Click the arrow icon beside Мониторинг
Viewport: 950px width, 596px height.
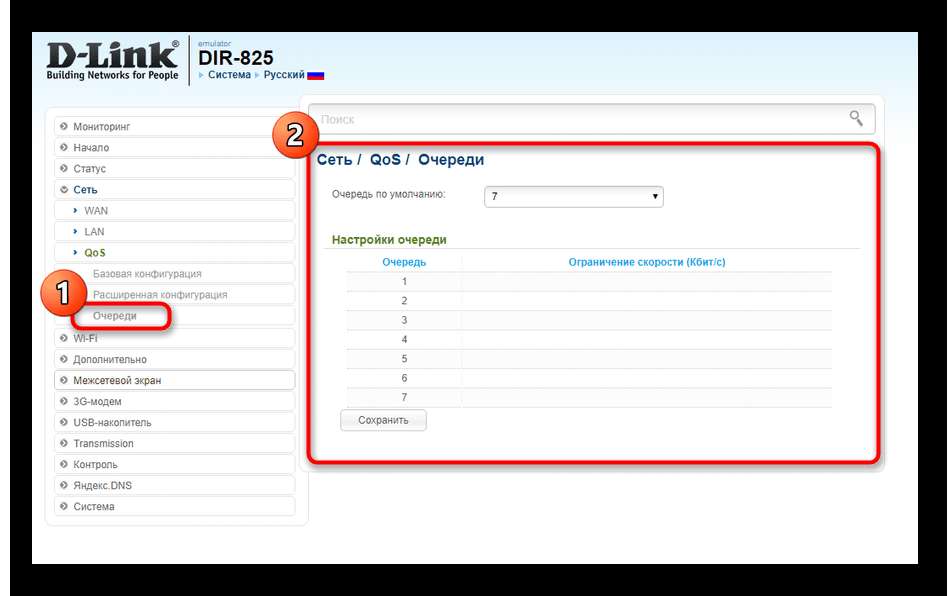point(64,126)
